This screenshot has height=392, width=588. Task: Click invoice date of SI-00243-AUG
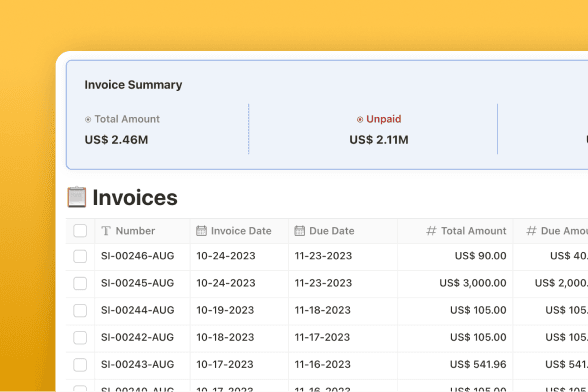225,364
